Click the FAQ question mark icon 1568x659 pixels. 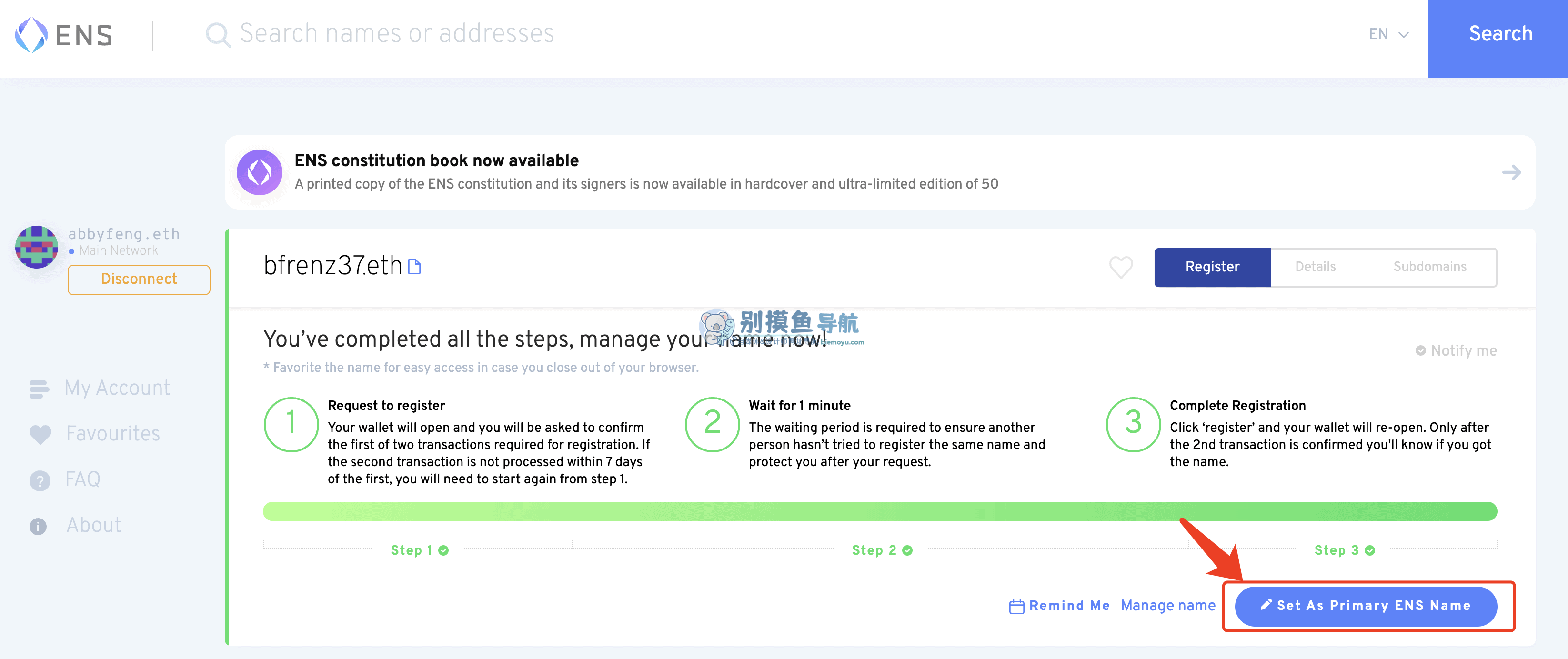tap(40, 481)
